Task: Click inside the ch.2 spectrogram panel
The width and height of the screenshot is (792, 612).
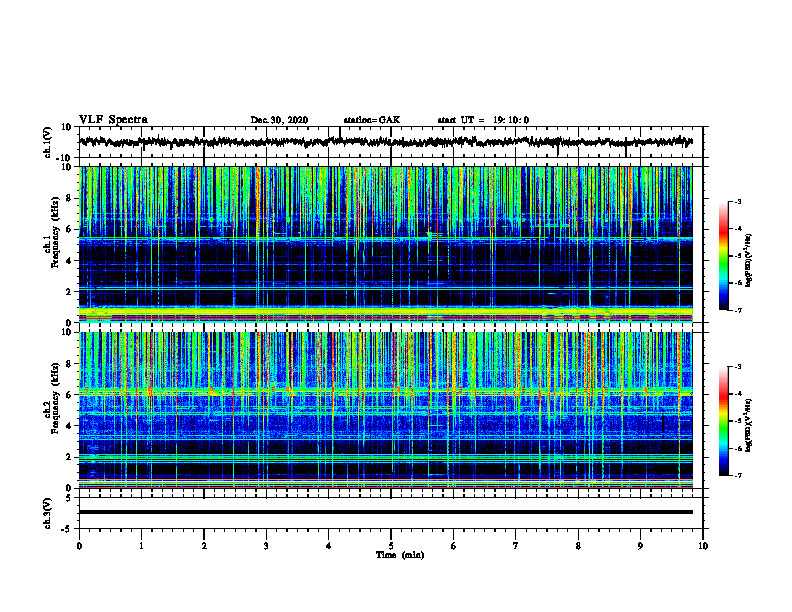Action: pos(386,410)
